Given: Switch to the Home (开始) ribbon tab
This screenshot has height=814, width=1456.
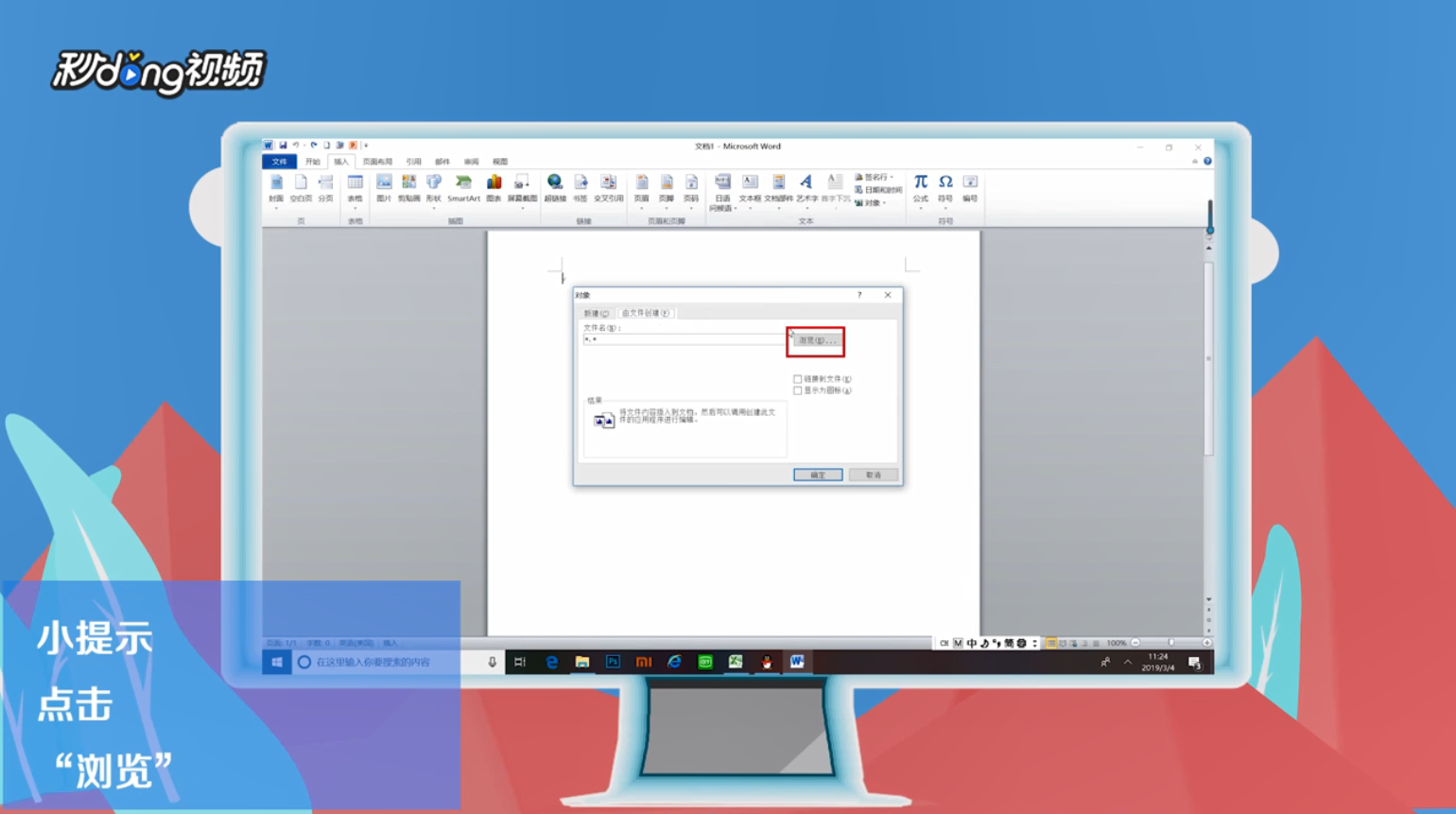Looking at the screenshot, I should coord(312,162).
